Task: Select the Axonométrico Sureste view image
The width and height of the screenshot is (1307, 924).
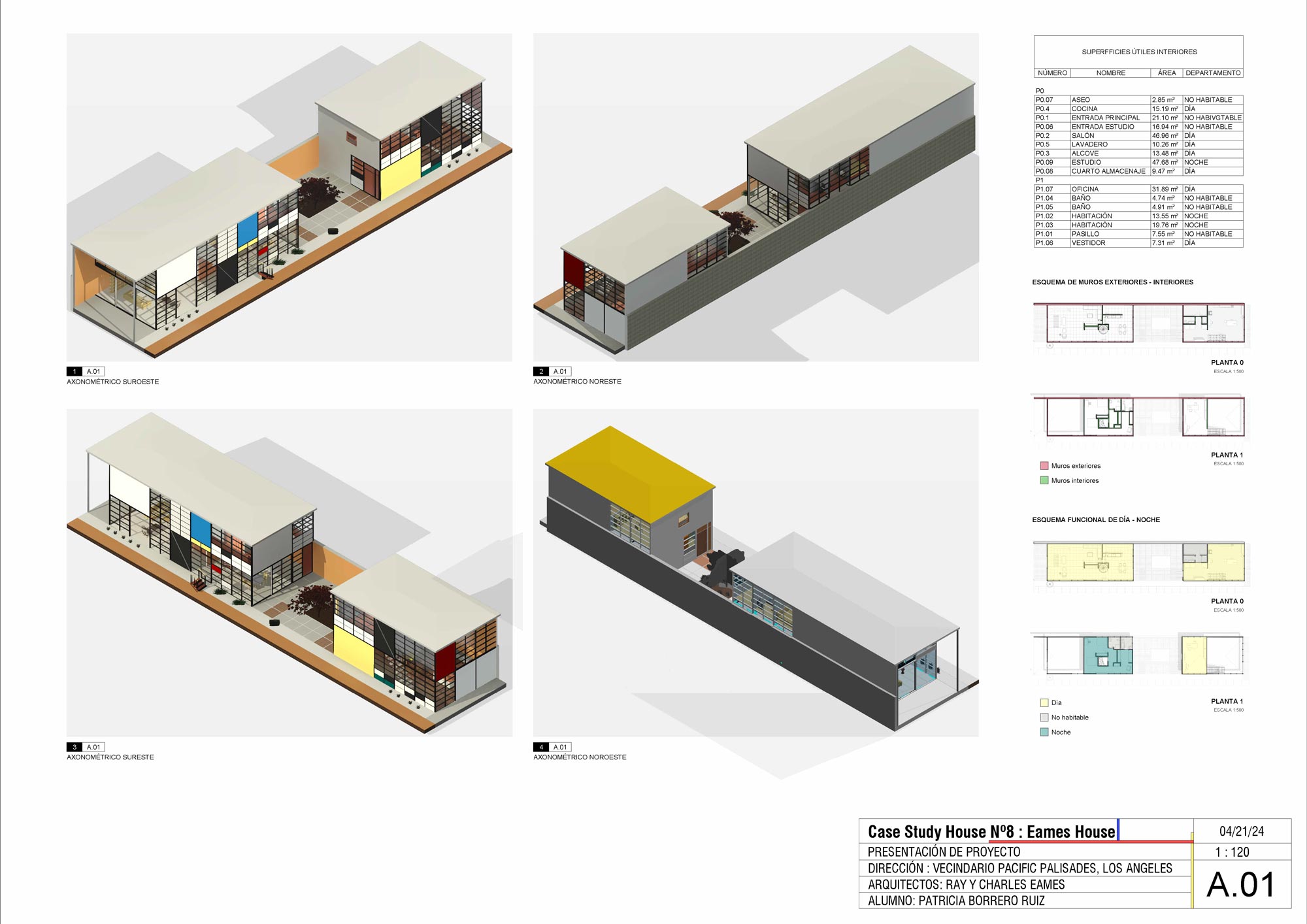Action: click(289, 573)
